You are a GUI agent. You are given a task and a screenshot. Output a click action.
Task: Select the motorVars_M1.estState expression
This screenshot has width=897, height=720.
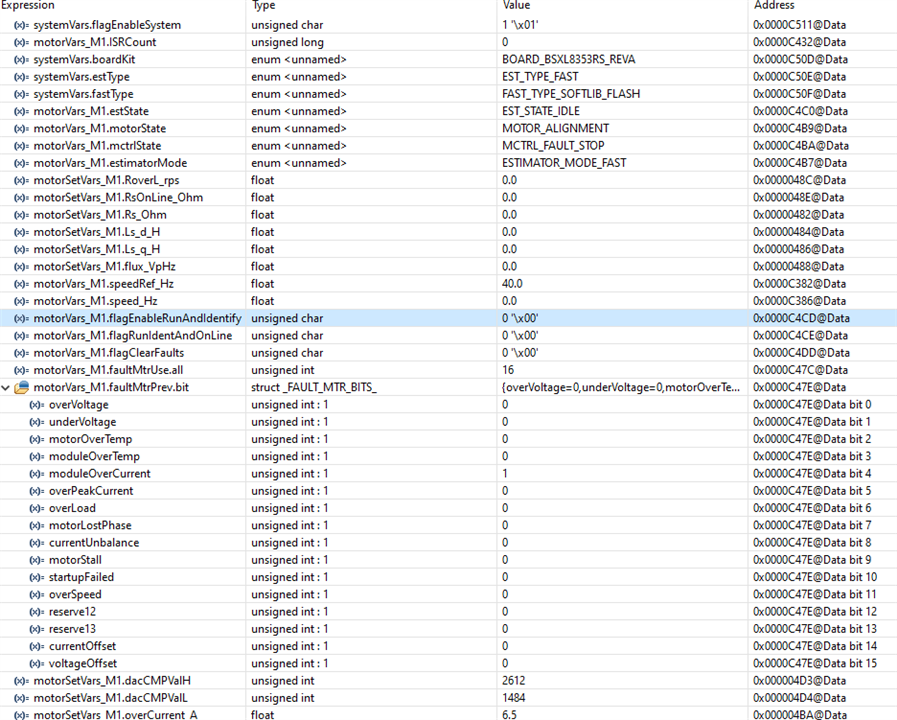91,111
